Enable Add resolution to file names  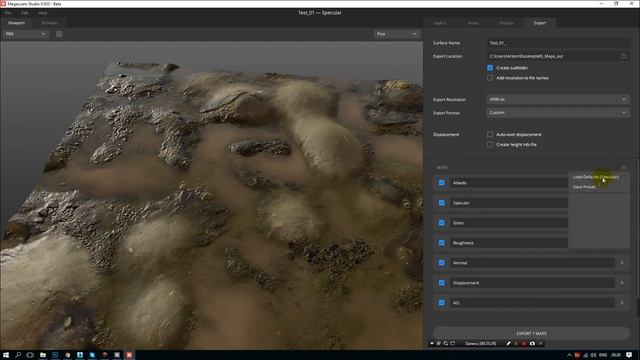coord(490,78)
